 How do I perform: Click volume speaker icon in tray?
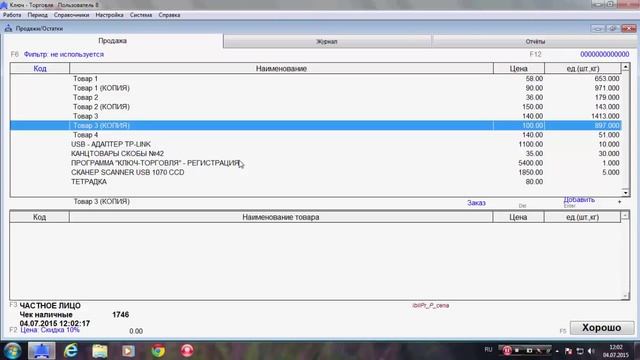(591, 351)
